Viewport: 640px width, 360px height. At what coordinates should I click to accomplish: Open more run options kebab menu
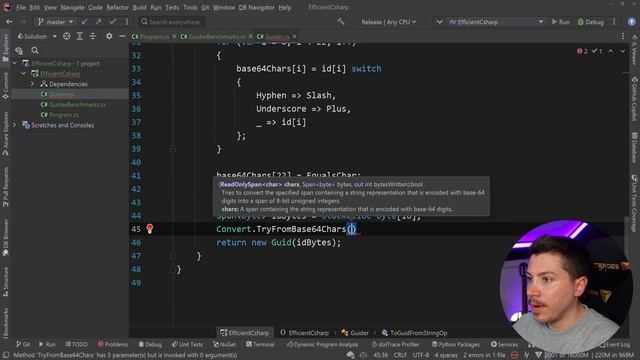[614, 22]
